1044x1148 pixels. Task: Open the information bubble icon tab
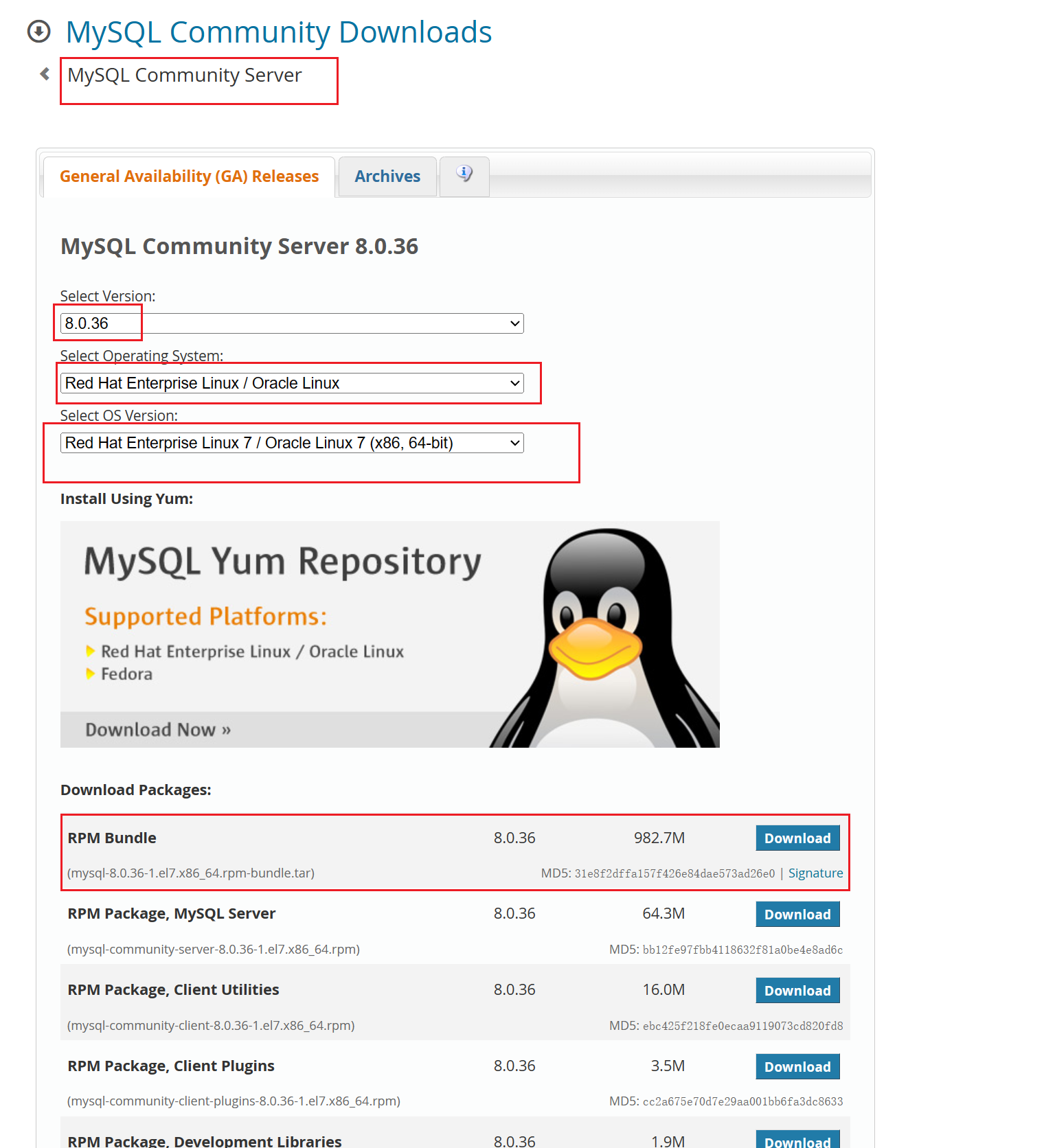click(464, 176)
